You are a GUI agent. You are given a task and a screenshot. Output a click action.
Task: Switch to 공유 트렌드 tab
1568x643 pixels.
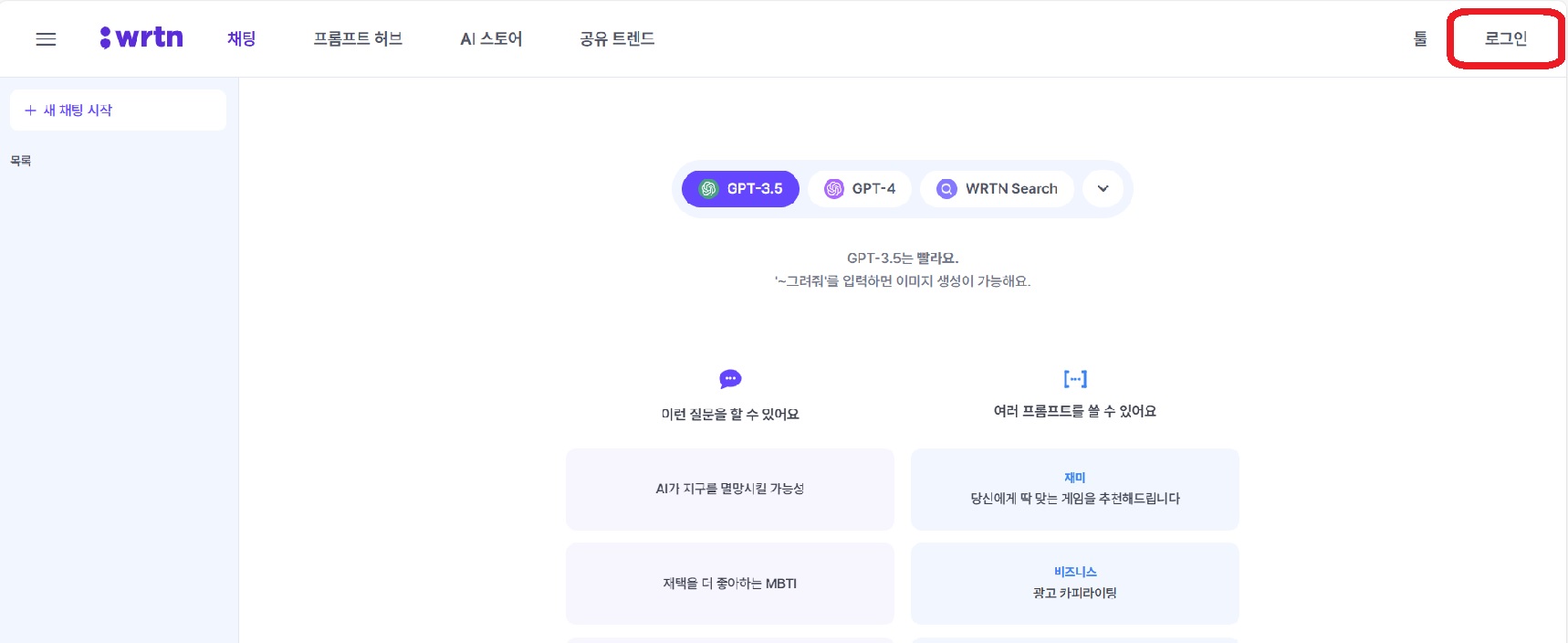[x=617, y=38]
